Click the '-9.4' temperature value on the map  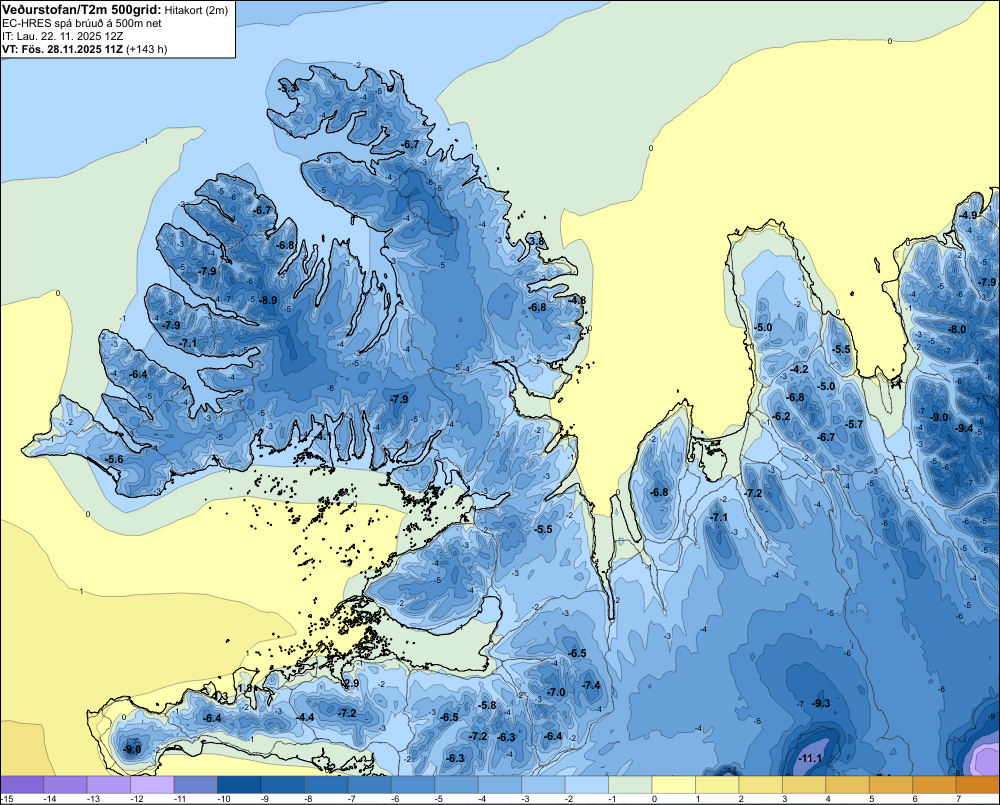(964, 429)
